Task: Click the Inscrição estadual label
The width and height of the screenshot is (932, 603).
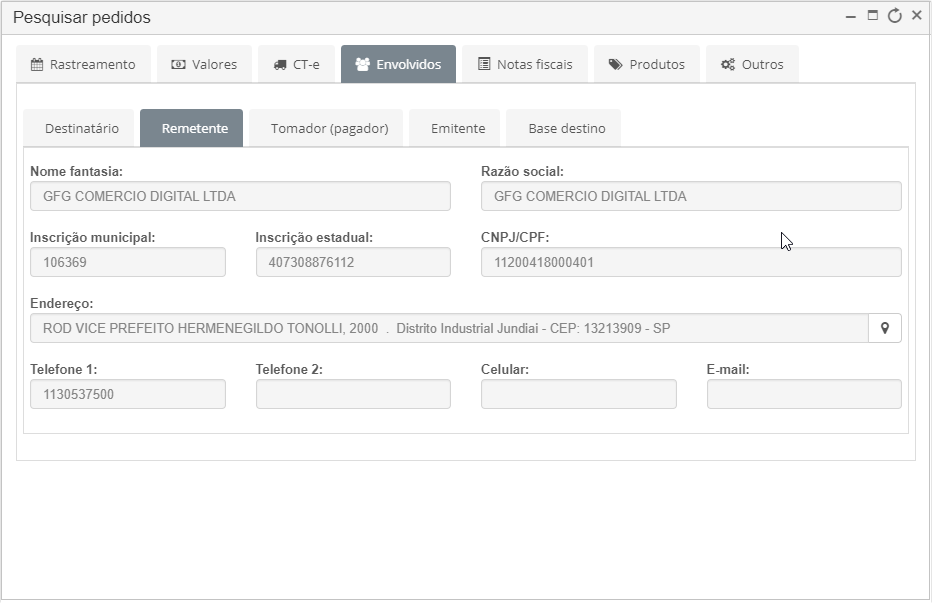Action: (x=314, y=237)
